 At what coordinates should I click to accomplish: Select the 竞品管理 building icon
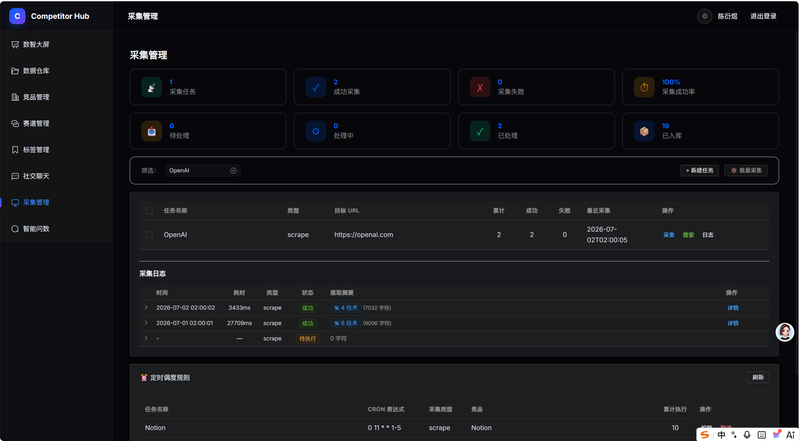[x=15, y=97]
